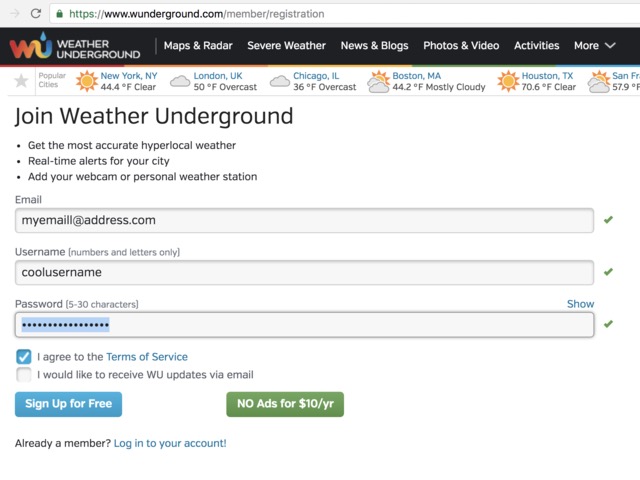The height and width of the screenshot is (480, 640).
Task: Click Log in to your account link
Action: [170, 443]
